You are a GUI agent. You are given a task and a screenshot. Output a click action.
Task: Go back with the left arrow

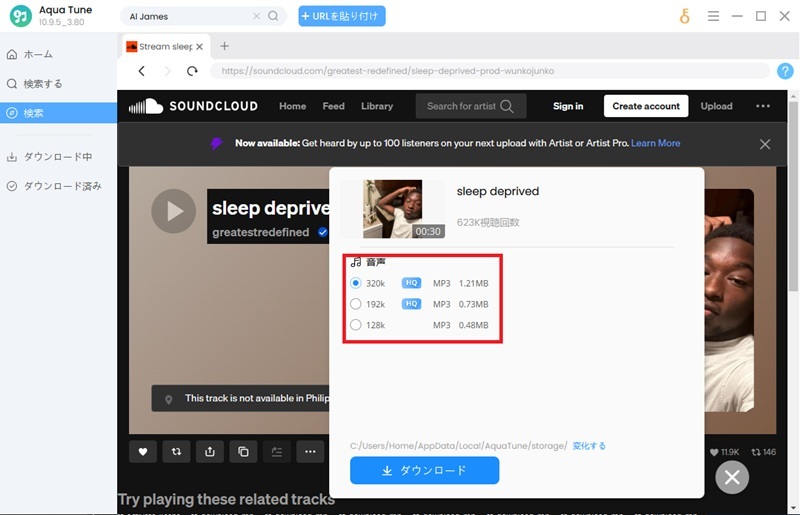pyautogui.click(x=142, y=71)
